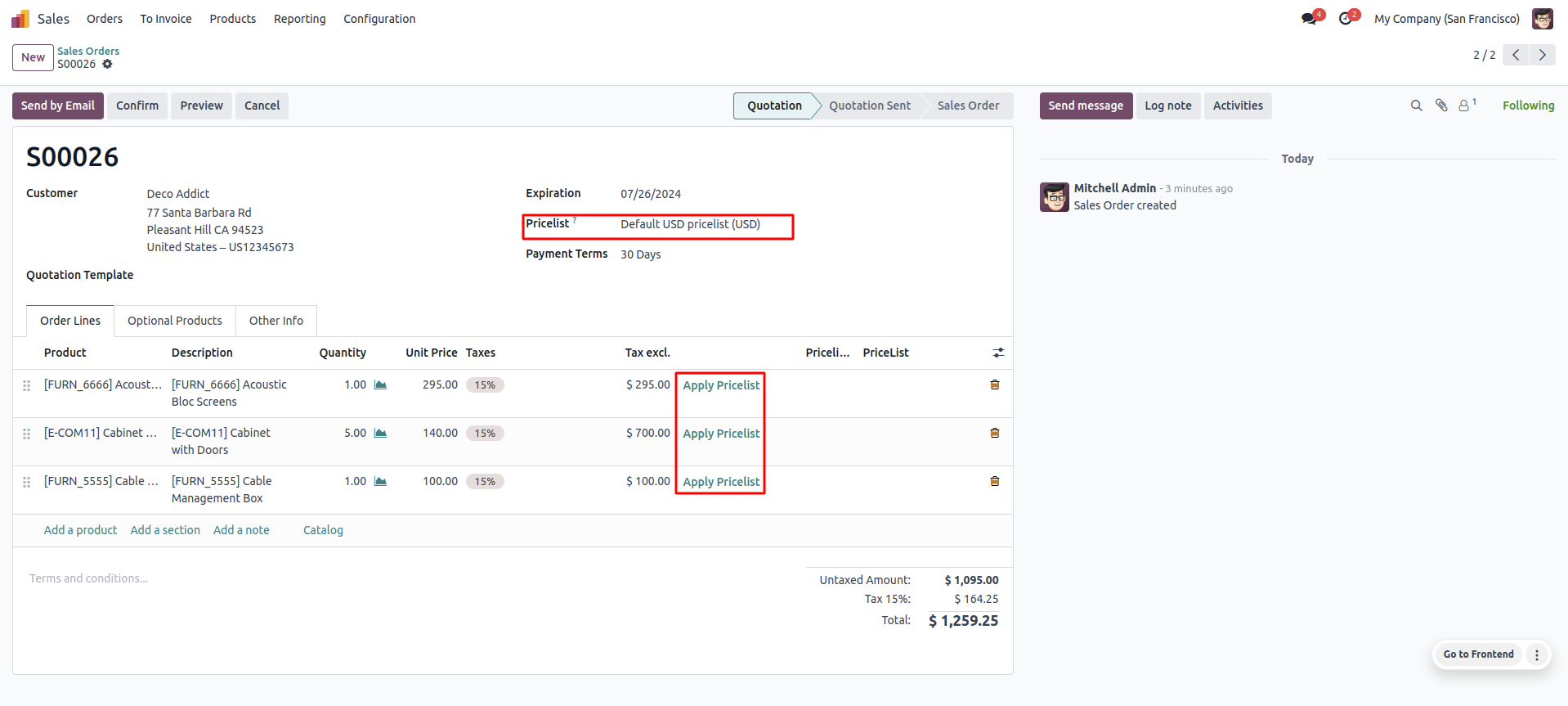1568x706 pixels.
Task: Click the gear icon beside S00026
Action: coord(107,64)
